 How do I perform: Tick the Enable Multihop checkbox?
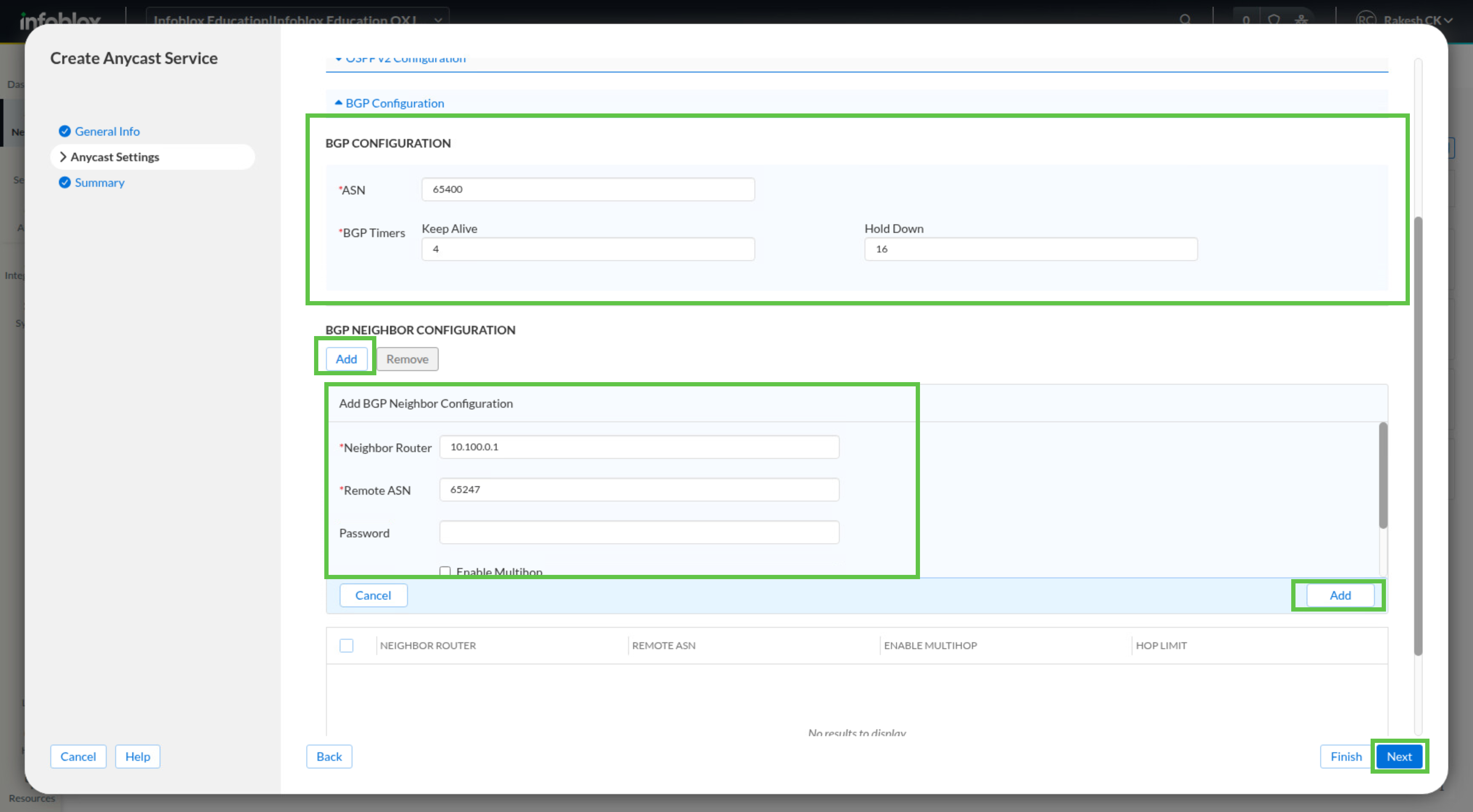coord(445,571)
